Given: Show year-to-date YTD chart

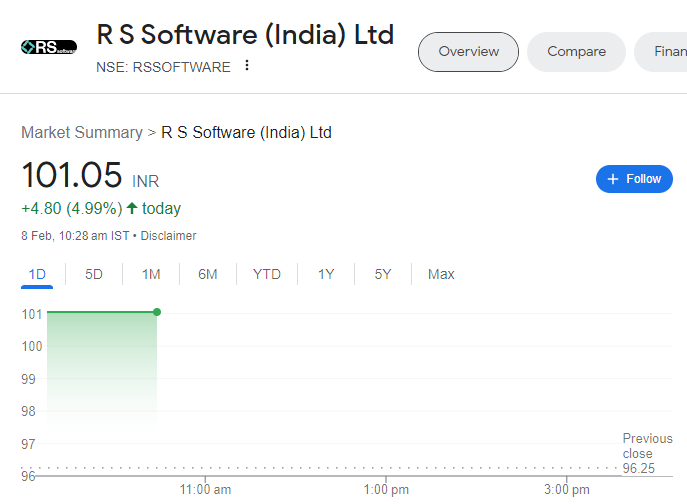Looking at the screenshot, I should coord(266,274).
